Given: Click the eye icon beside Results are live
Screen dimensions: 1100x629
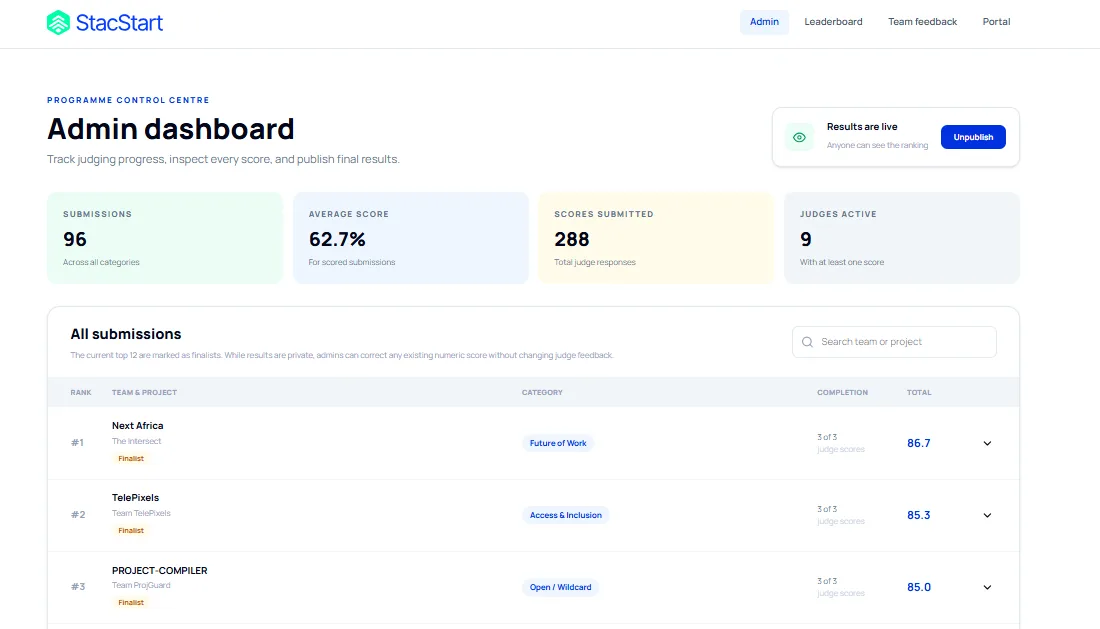Looking at the screenshot, I should [x=799, y=137].
